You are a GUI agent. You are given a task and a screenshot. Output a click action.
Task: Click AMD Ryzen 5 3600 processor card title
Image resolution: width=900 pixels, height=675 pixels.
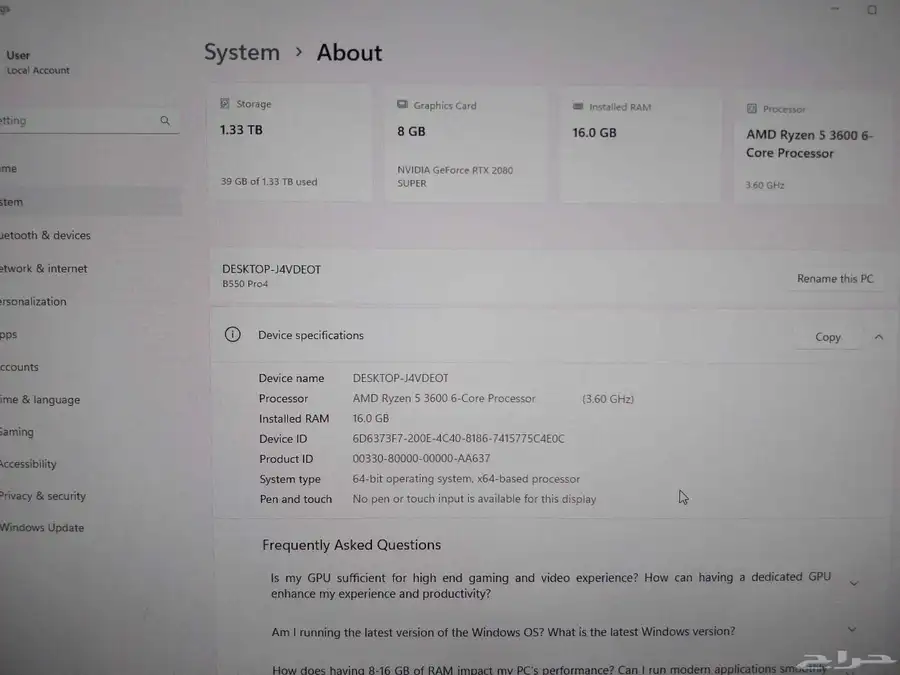click(x=809, y=143)
